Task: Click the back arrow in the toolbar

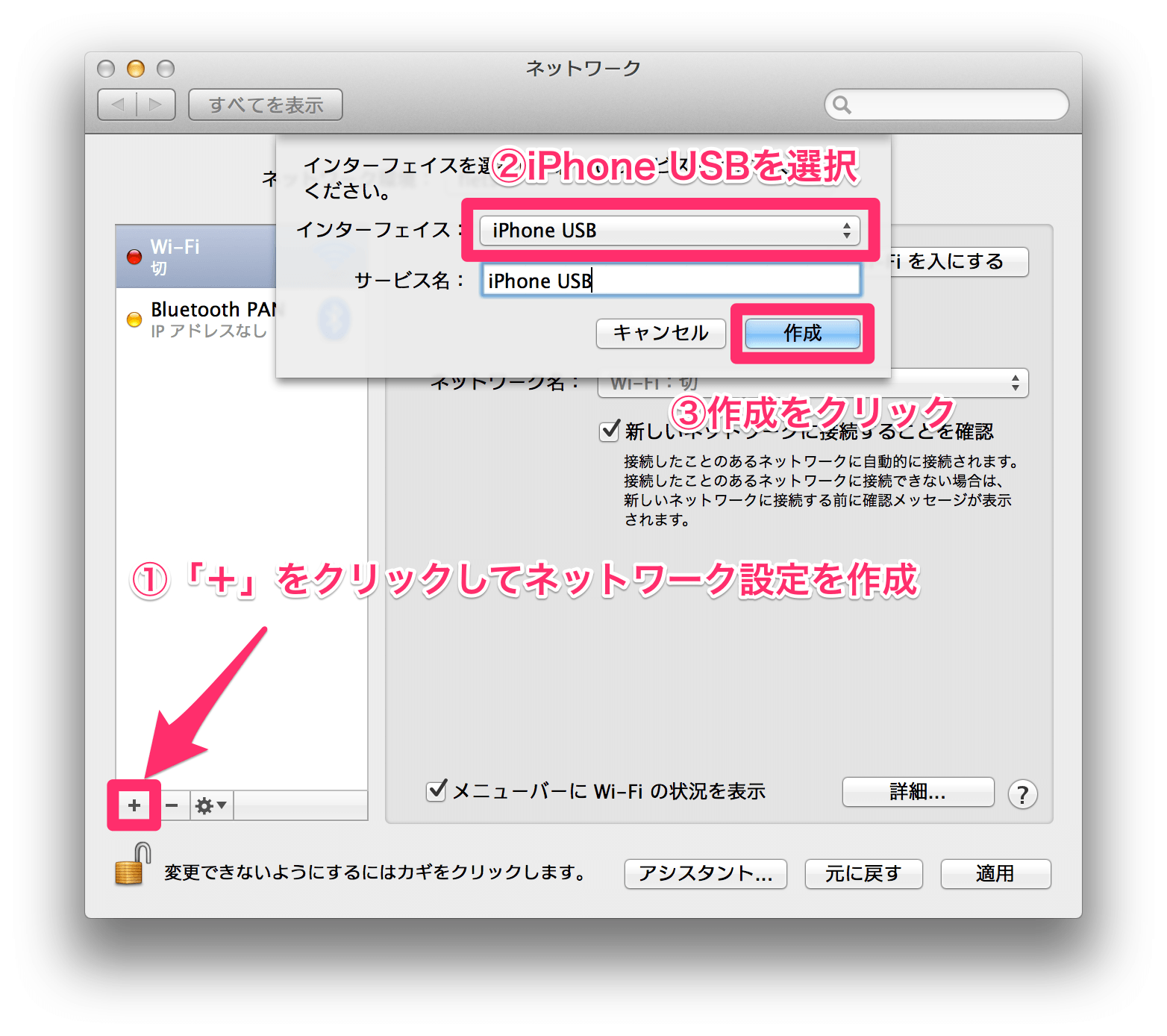Action: (118, 104)
